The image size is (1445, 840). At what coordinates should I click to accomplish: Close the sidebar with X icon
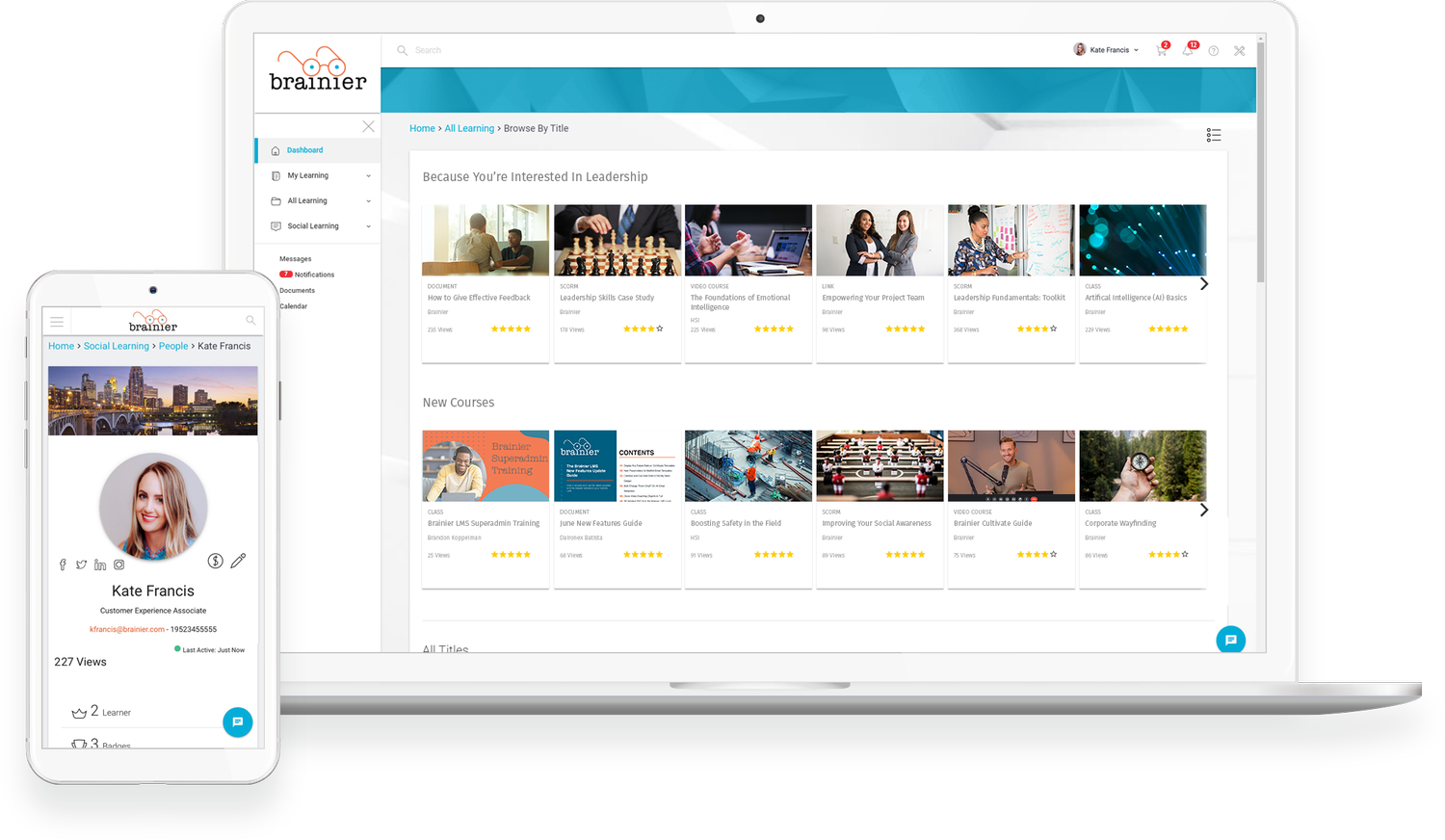(368, 126)
